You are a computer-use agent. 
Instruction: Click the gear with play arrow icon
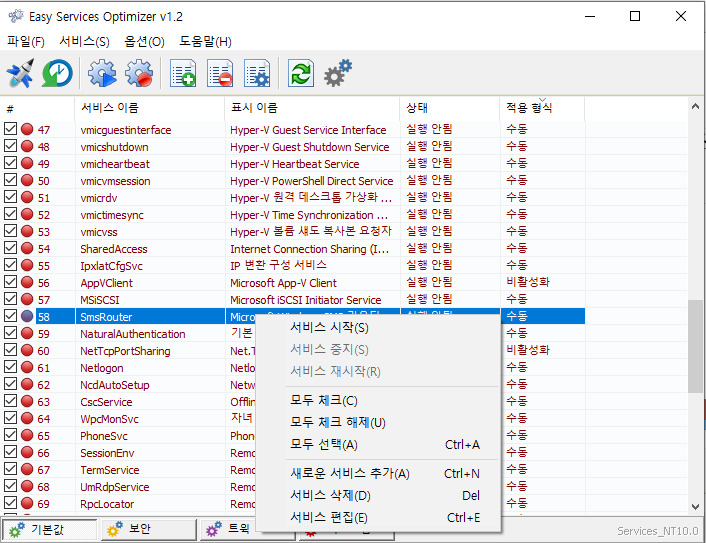point(102,73)
